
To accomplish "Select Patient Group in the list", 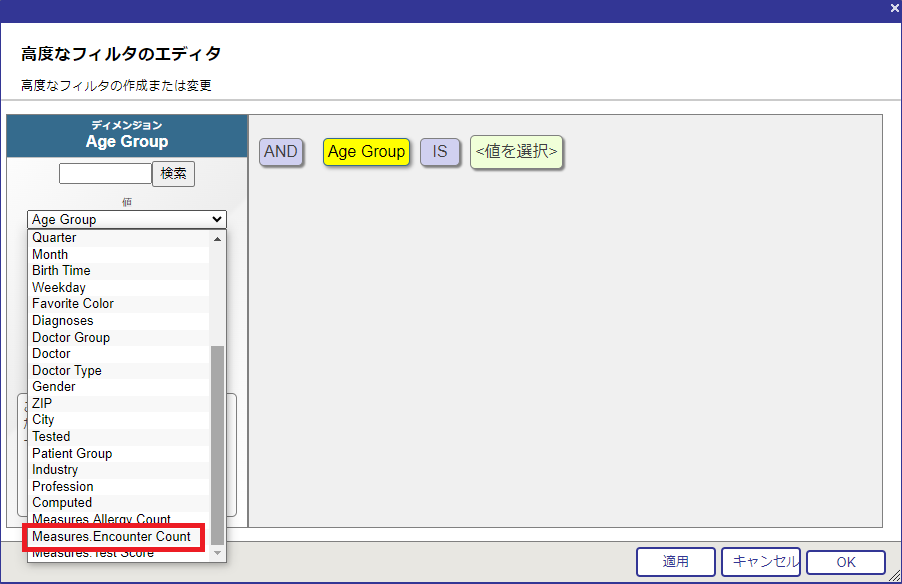I will [72, 453].
